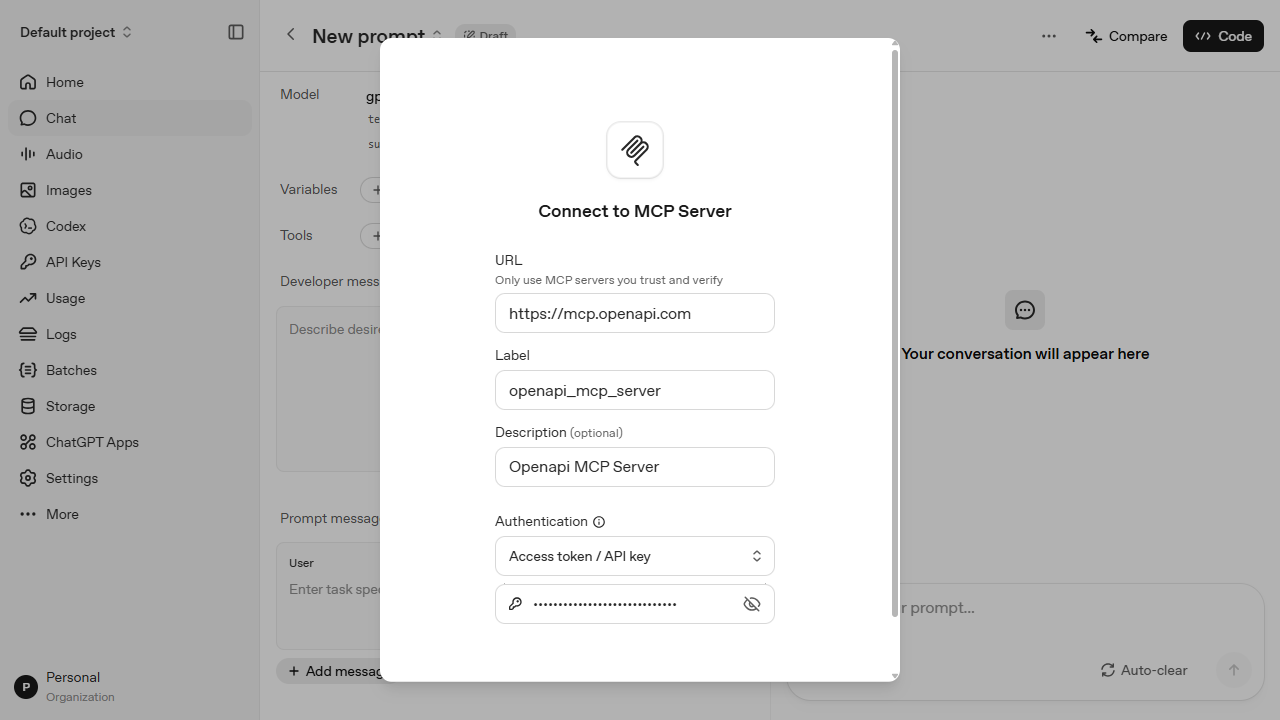
Task: Open the Default project switcher
Action: [76, 32]
